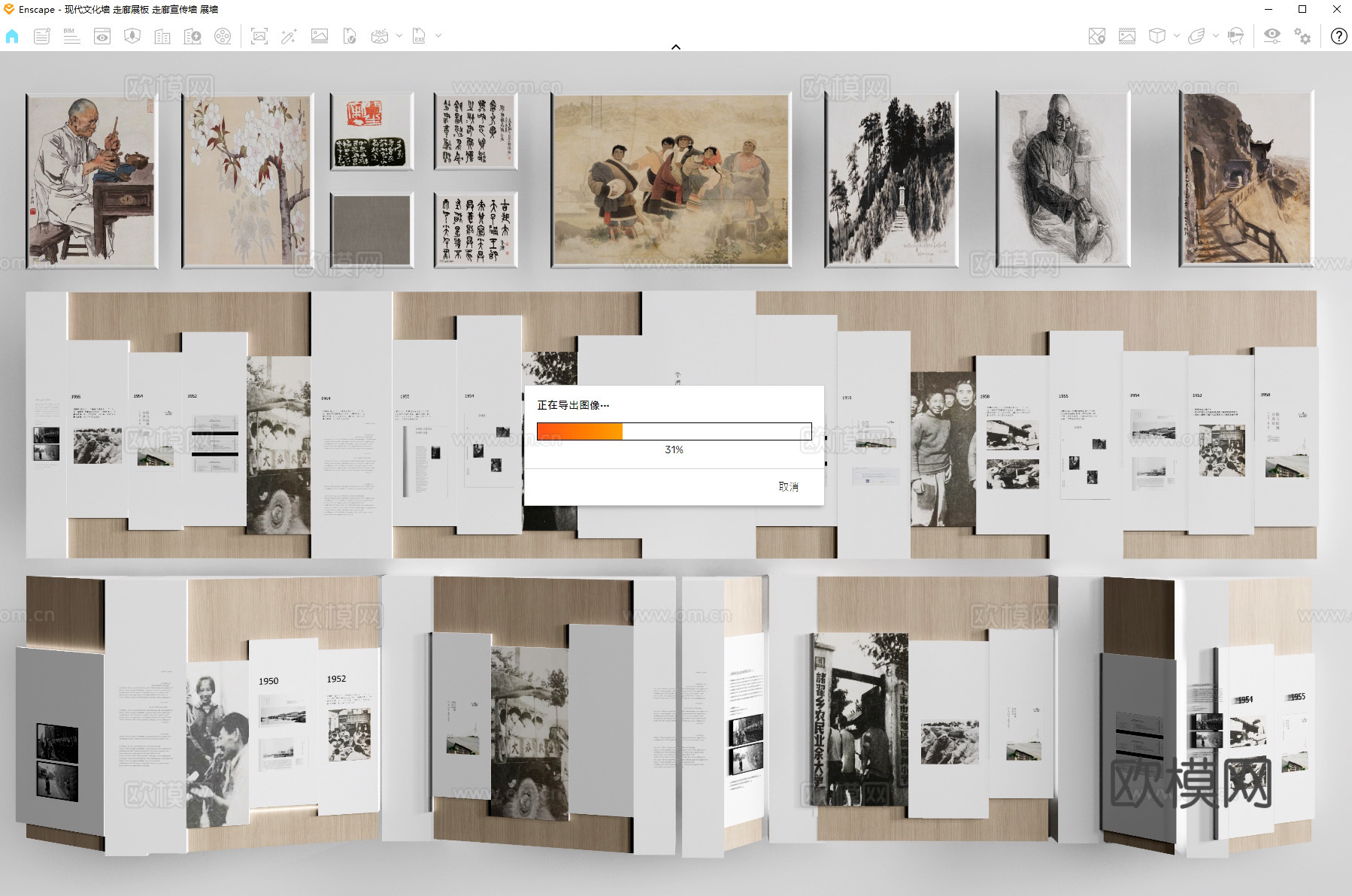Screen dimensions: 1352x896
Task: Click the Enscape home icon
Action: tap(12, 36)
